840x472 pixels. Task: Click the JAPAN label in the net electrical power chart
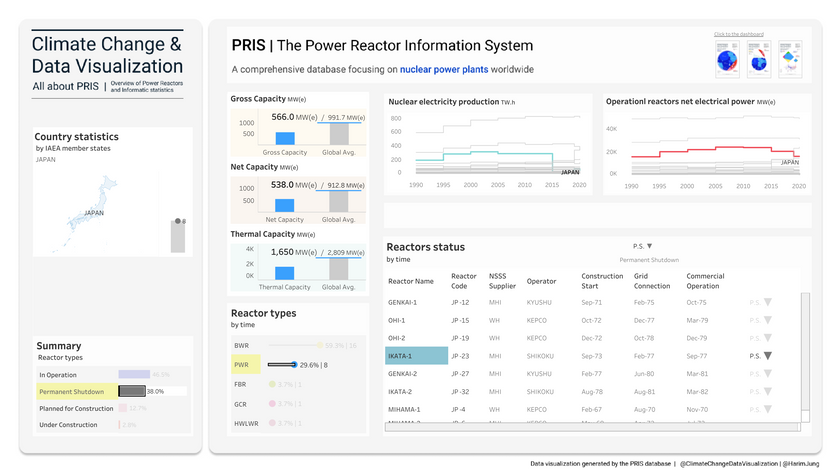point(790,162)
